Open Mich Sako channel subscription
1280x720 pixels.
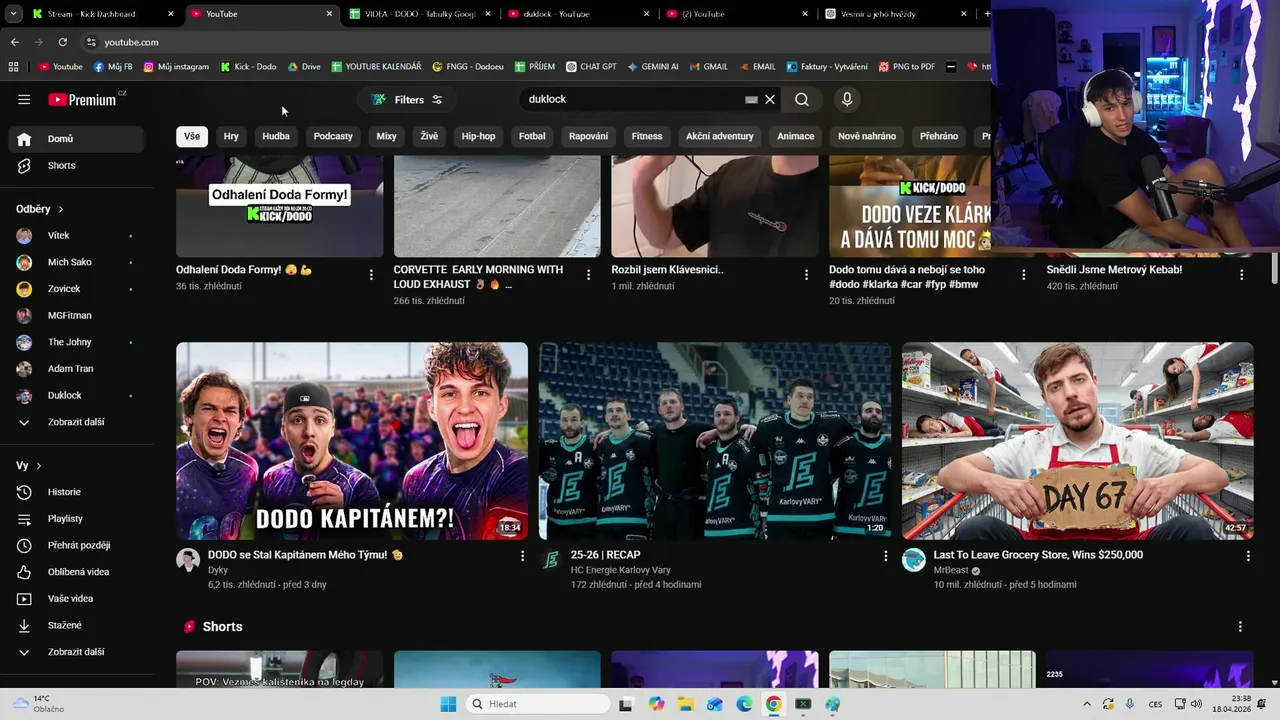(76, 262)
